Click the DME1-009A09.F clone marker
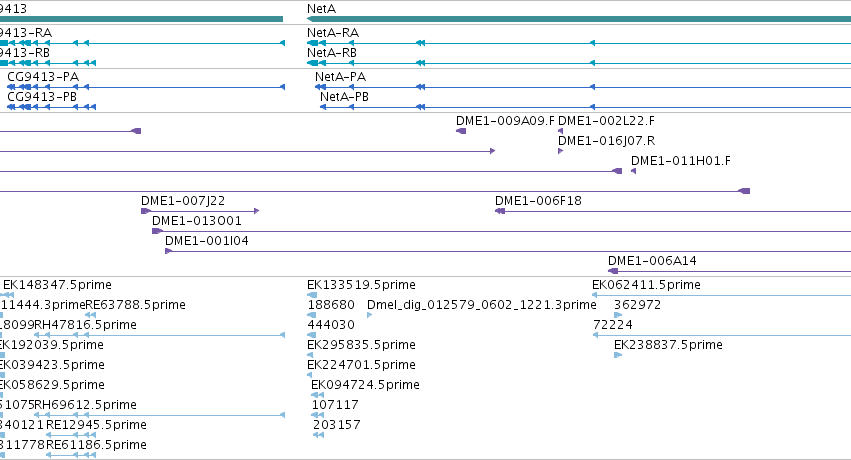 [461, 131]
